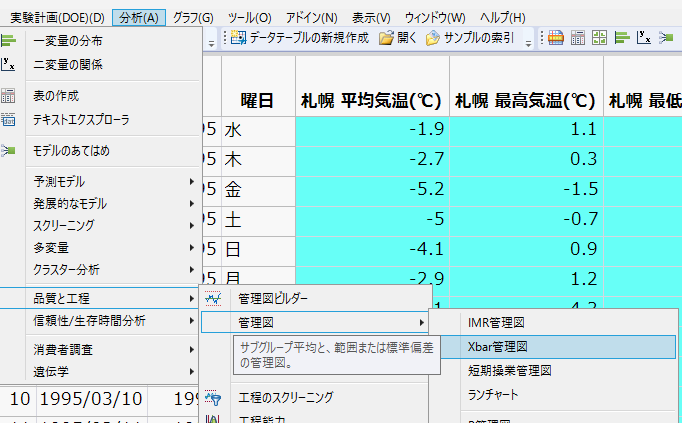Image resolution: width=682 pixels, height=423 pixels.
Task: Select 二変量の関係 menu item
Action: point(68,65)
